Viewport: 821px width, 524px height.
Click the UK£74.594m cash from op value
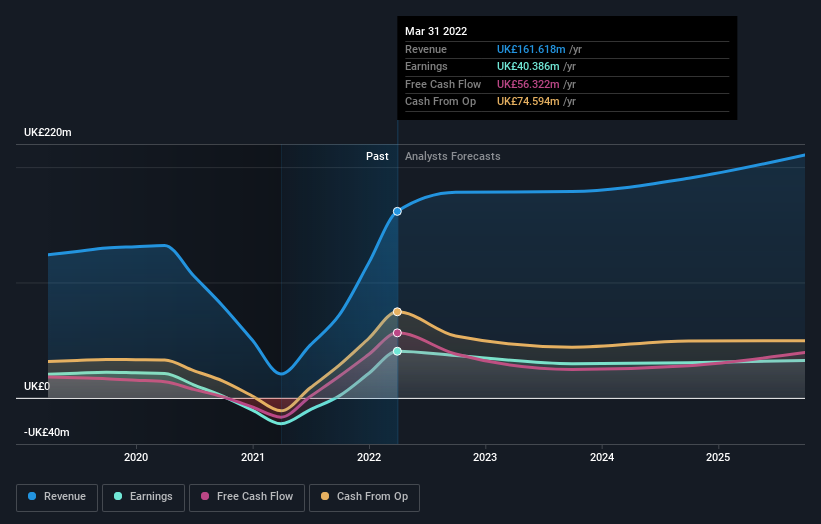[528, 102]
